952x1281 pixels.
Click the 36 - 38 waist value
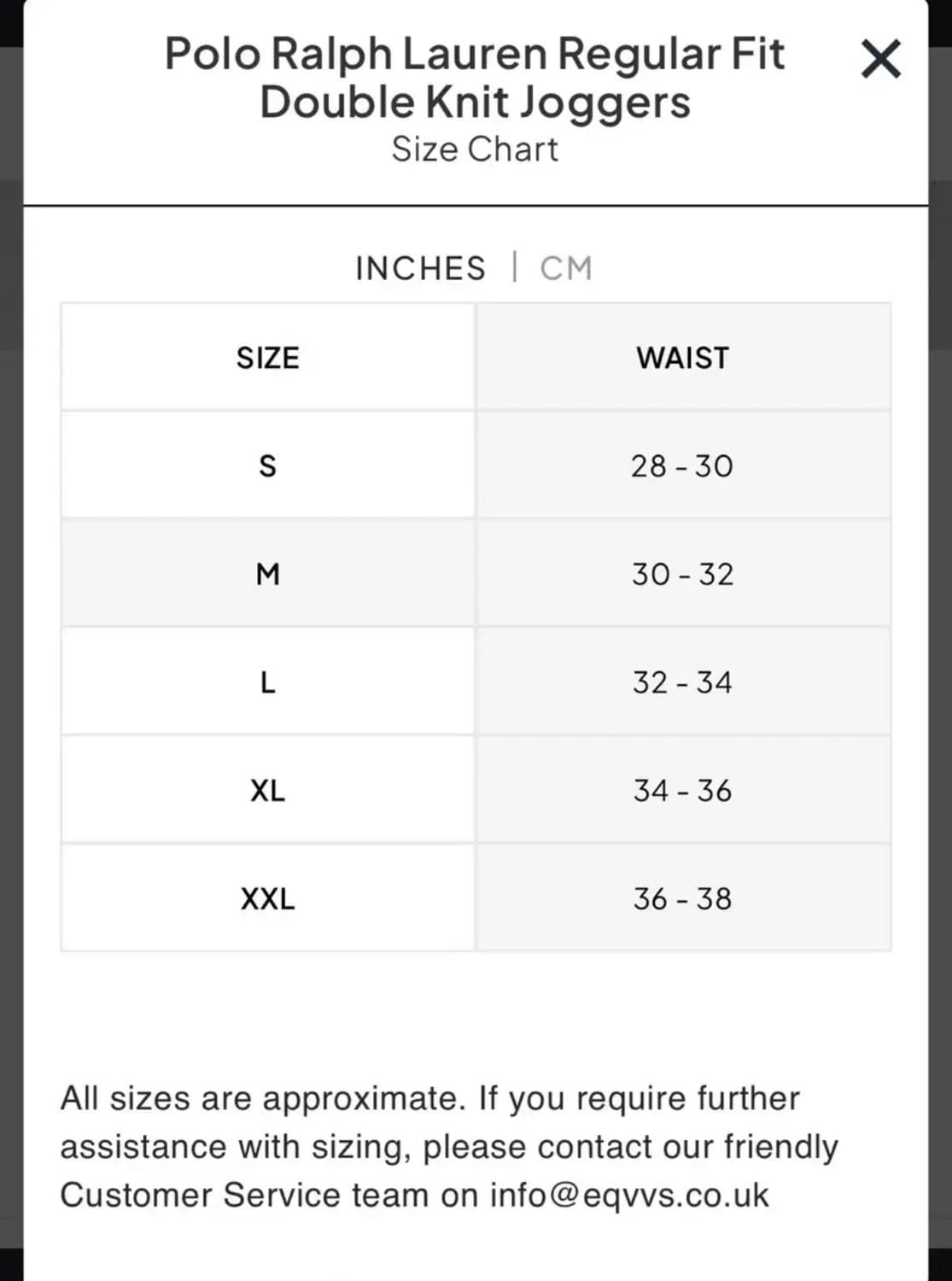click(x=682, y=899)
